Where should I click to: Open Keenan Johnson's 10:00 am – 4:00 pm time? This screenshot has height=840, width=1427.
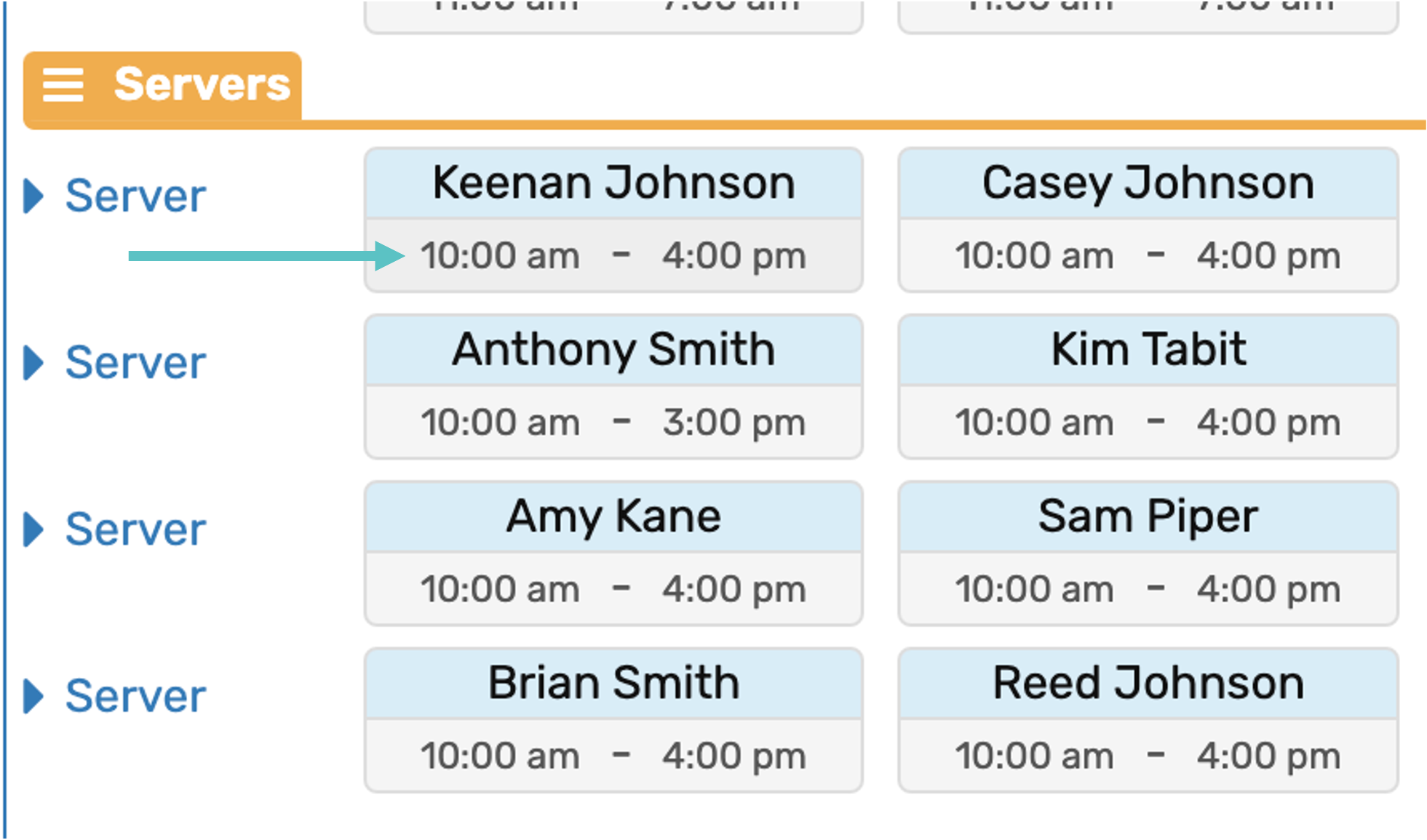(x=613, y=256)
